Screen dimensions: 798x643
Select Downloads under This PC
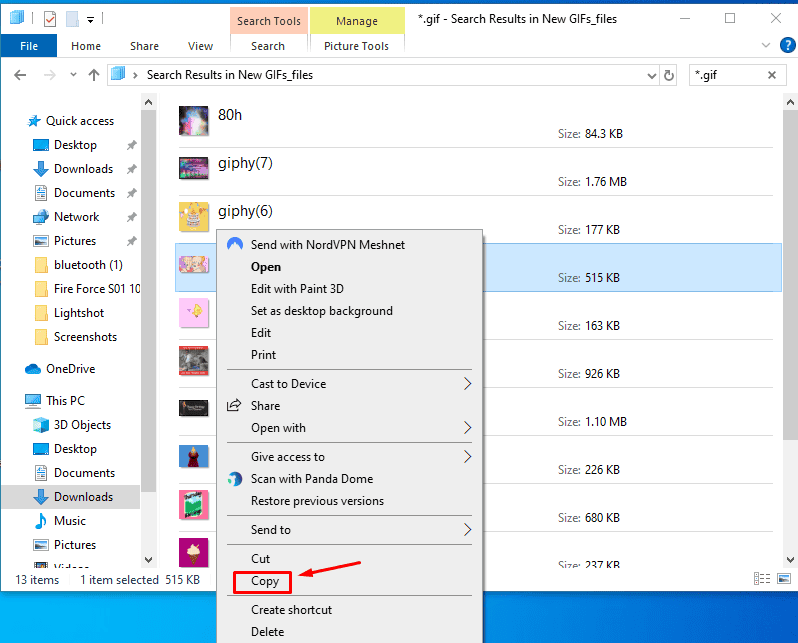(x=83, y=497)
